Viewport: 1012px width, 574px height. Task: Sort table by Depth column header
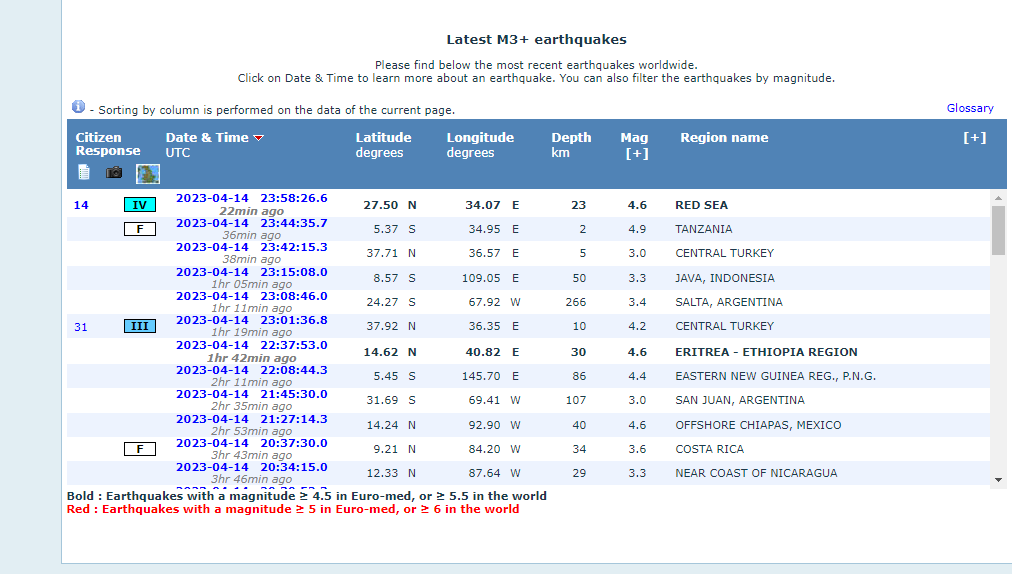click(x=571, y=138)
